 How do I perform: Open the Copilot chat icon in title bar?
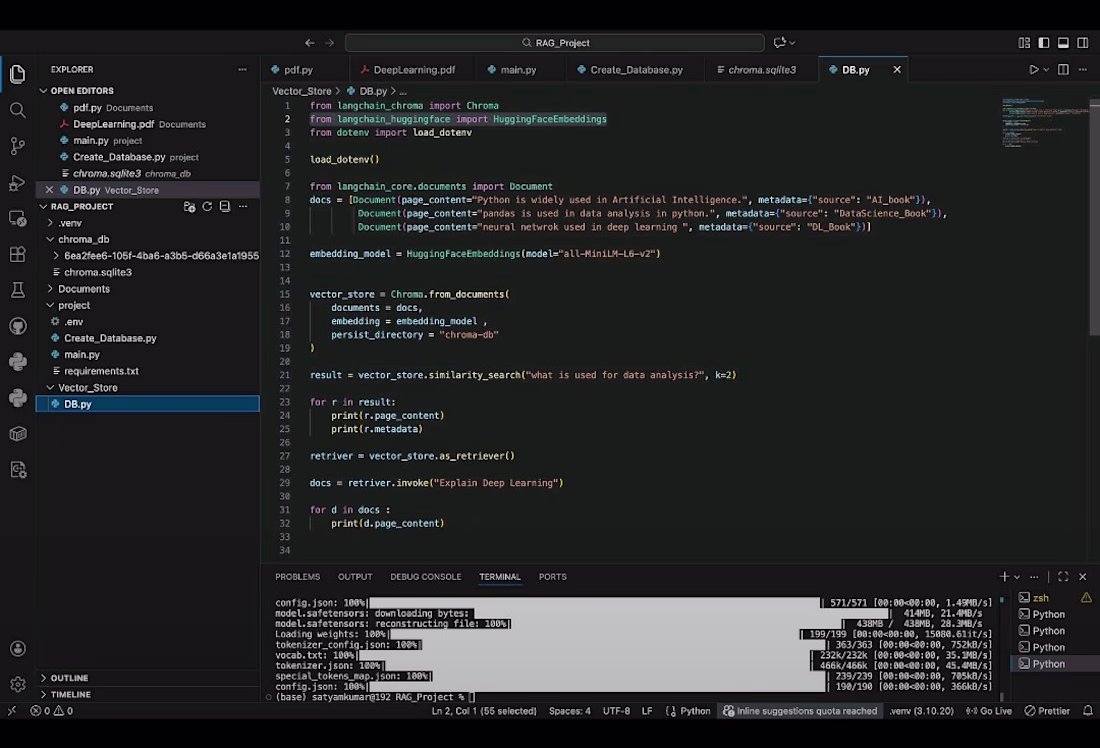pos(779,43)
